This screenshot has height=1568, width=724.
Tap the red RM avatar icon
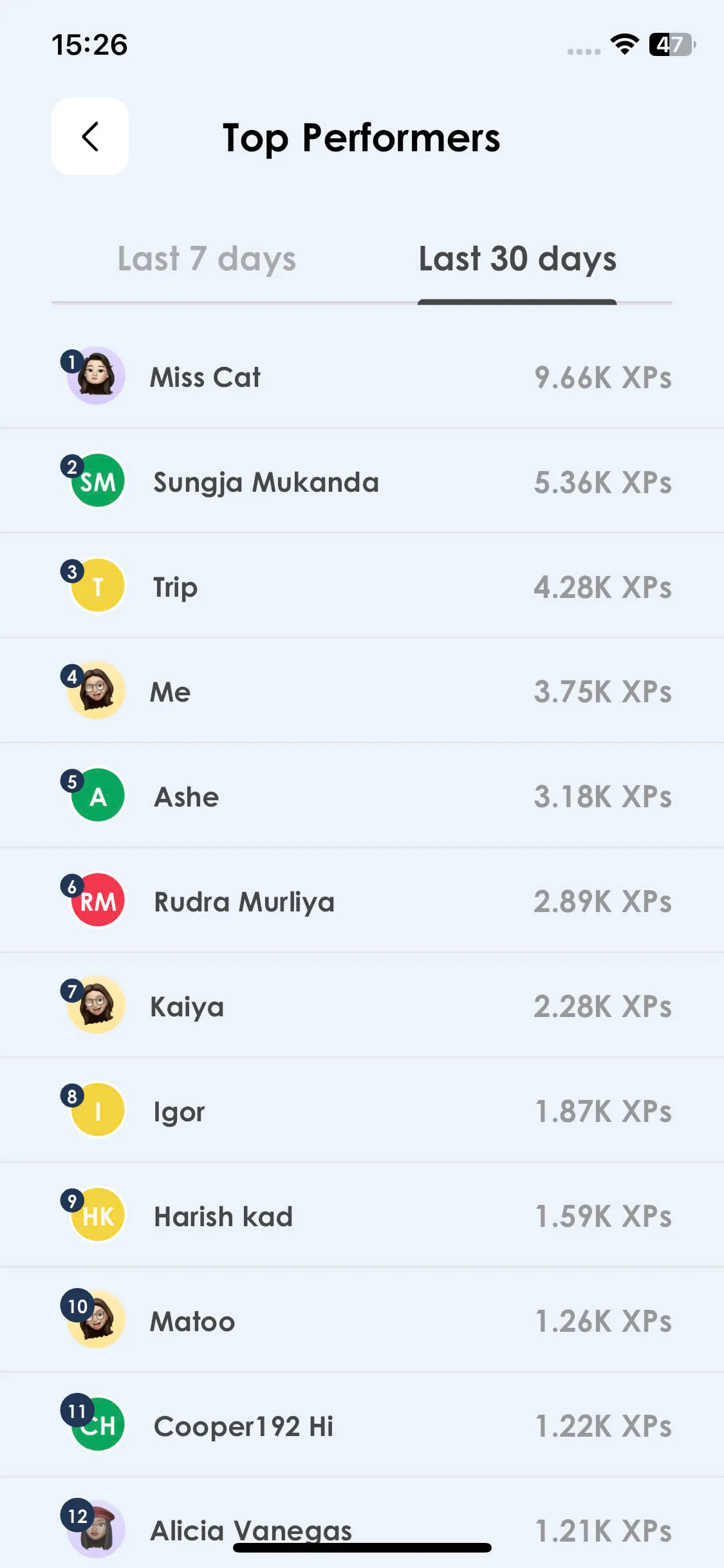point(98,901)
